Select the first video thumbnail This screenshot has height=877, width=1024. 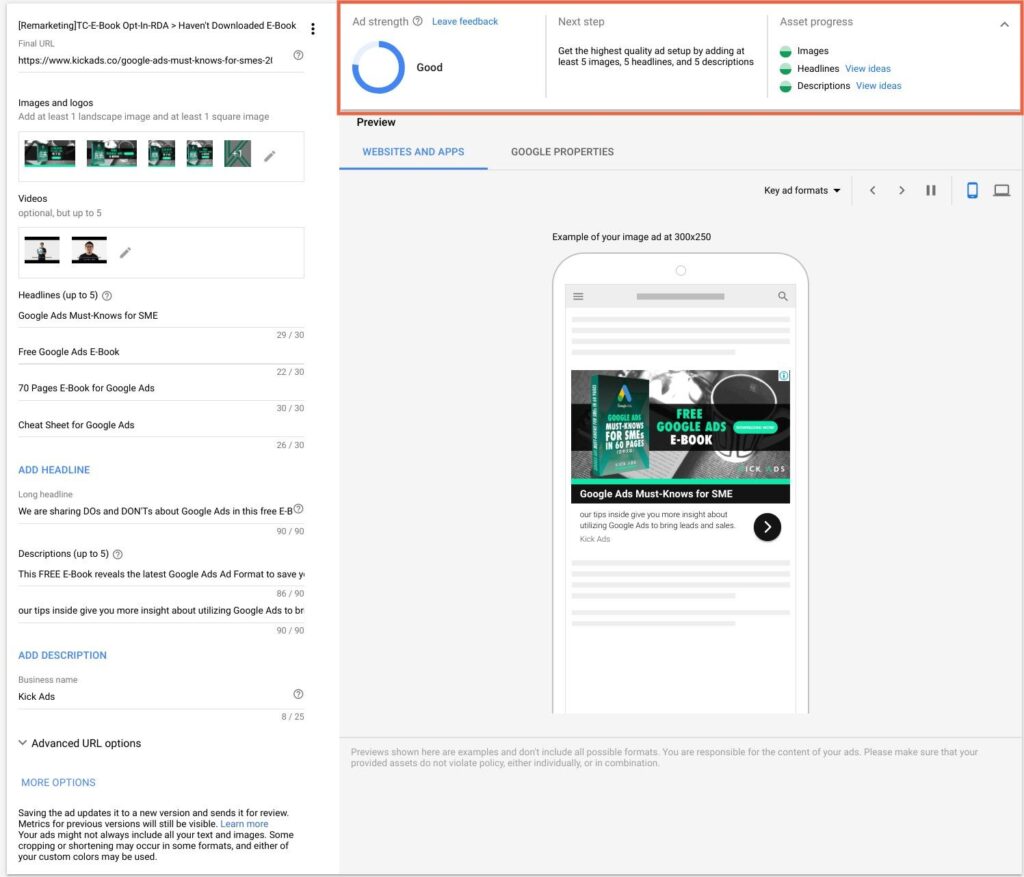[42, 250]
